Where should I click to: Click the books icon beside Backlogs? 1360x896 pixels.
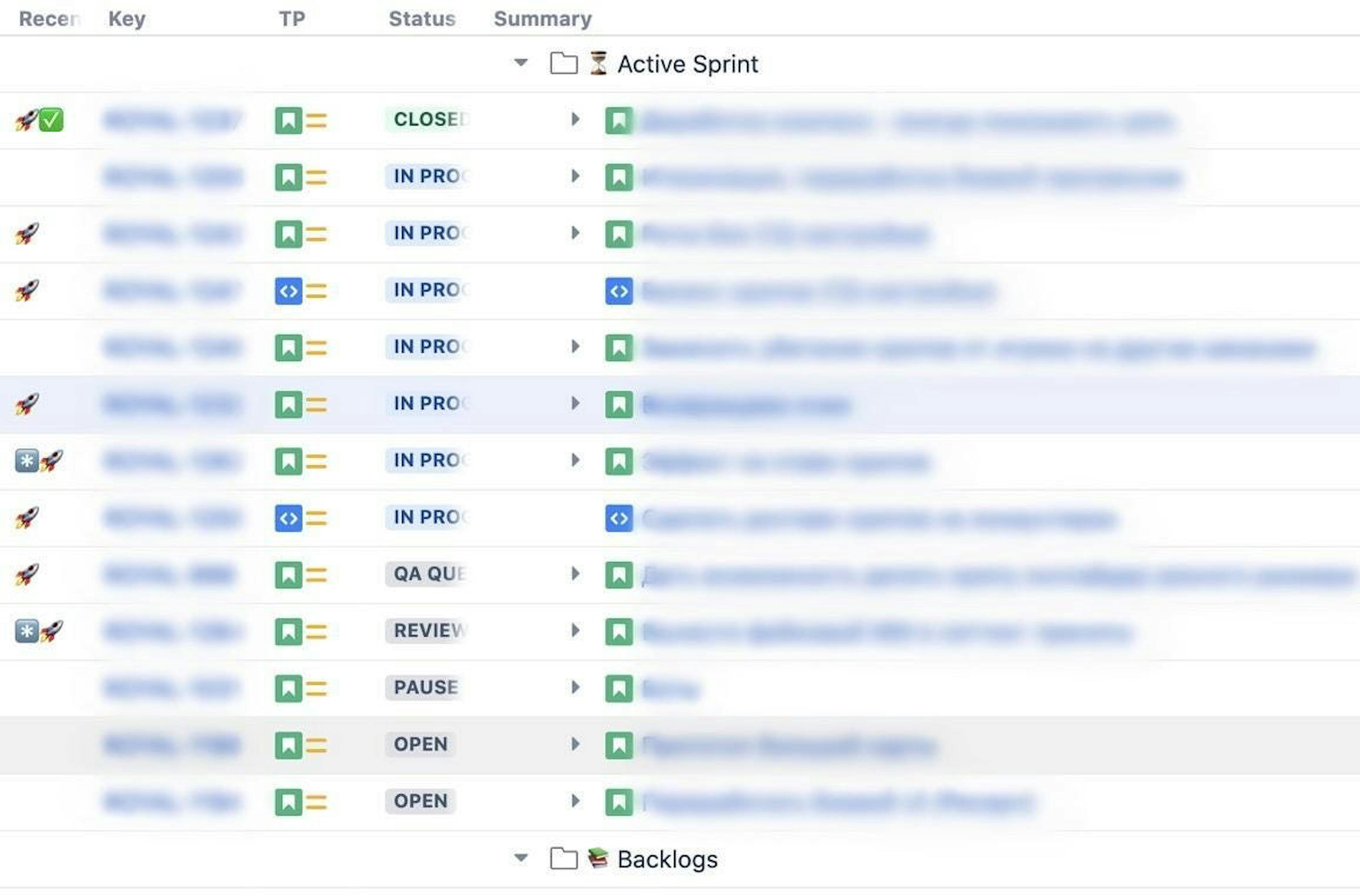pos(598,858)
